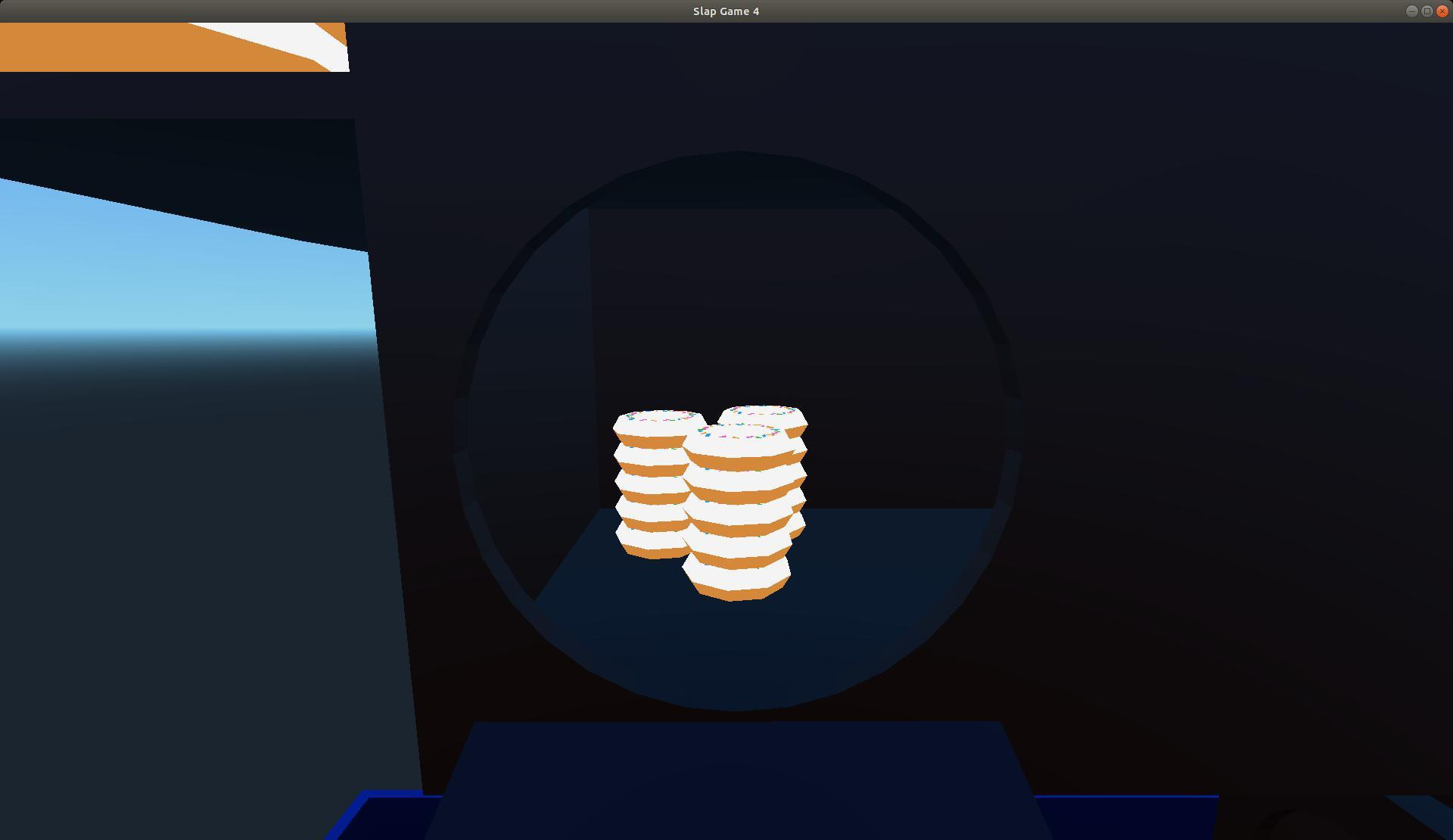This screenshot has height=840, width=1453.
Task: Close the Slap Game 4 window
Action: click(1442, 11)
